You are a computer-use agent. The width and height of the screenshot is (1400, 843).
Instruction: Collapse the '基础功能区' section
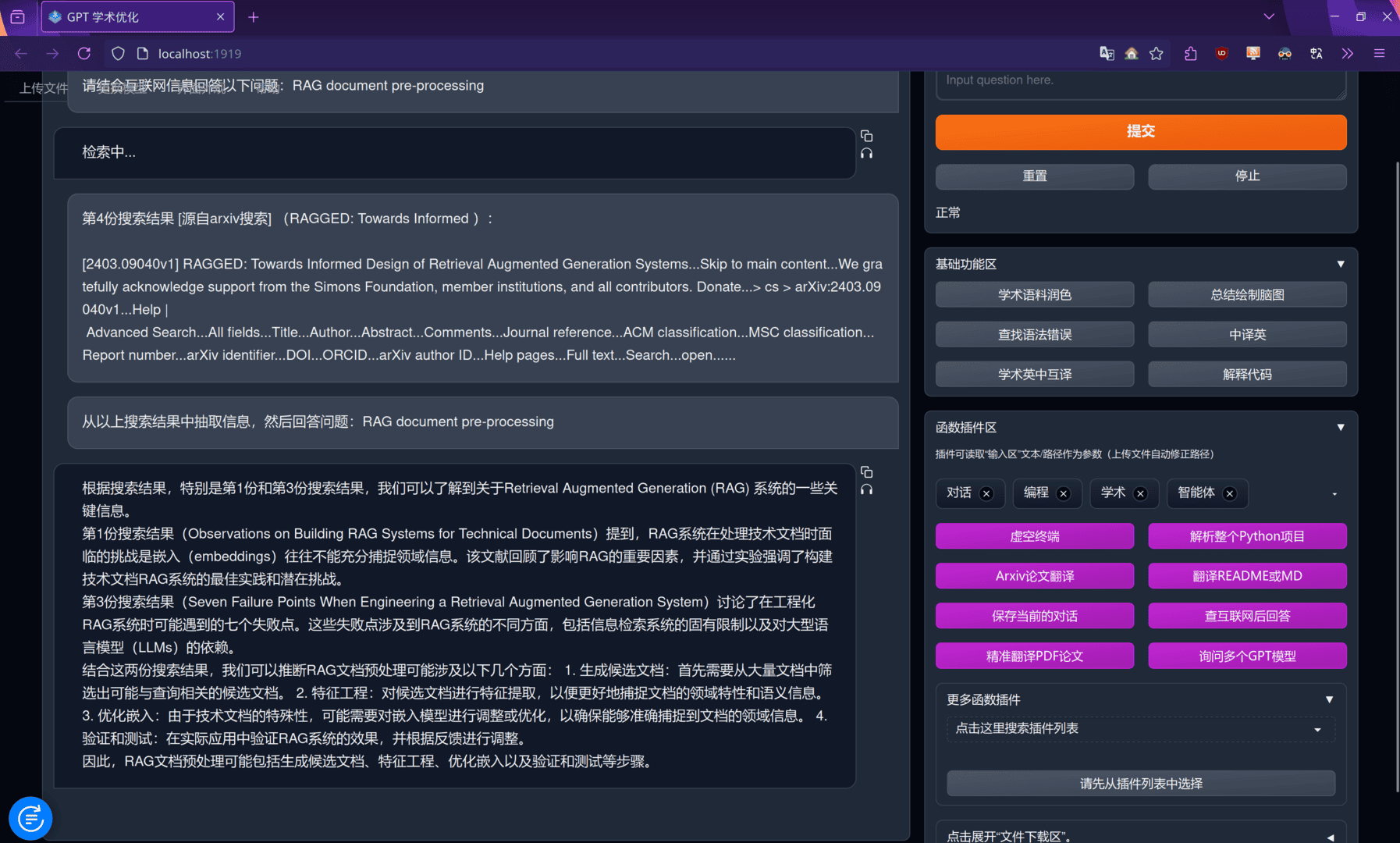[x=1341, y=264]
